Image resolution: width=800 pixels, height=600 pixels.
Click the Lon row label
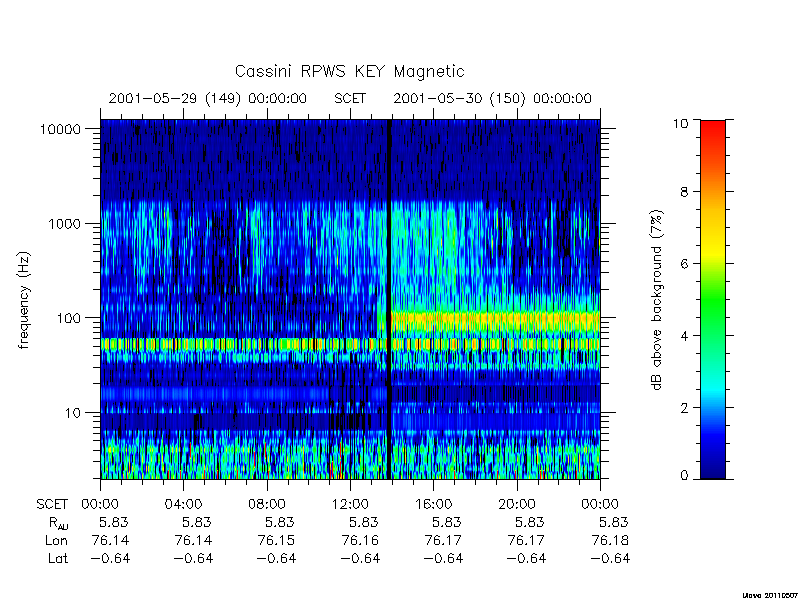tap(57, 540)
